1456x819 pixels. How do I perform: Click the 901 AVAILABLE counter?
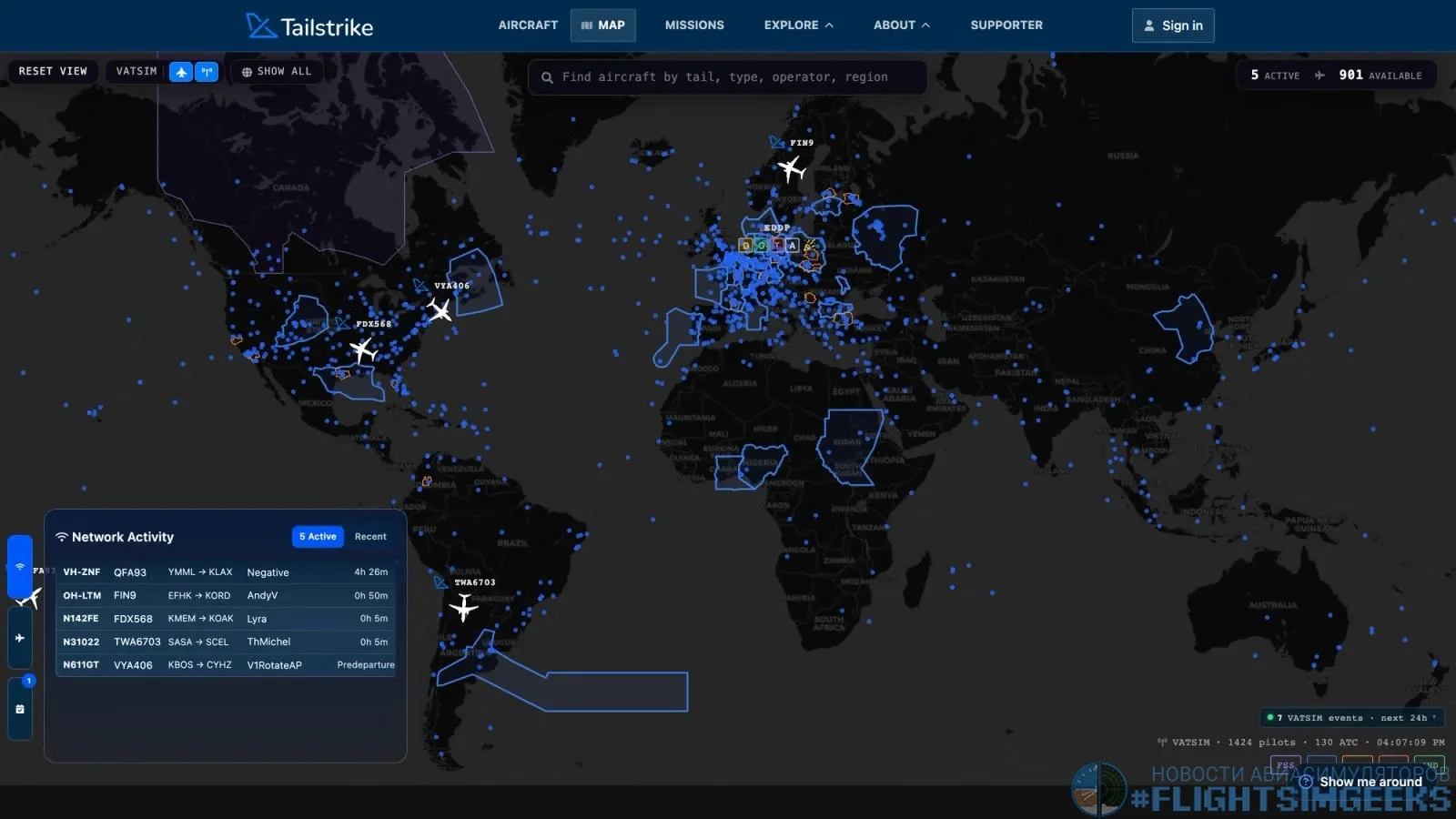tap(1380, 75)
